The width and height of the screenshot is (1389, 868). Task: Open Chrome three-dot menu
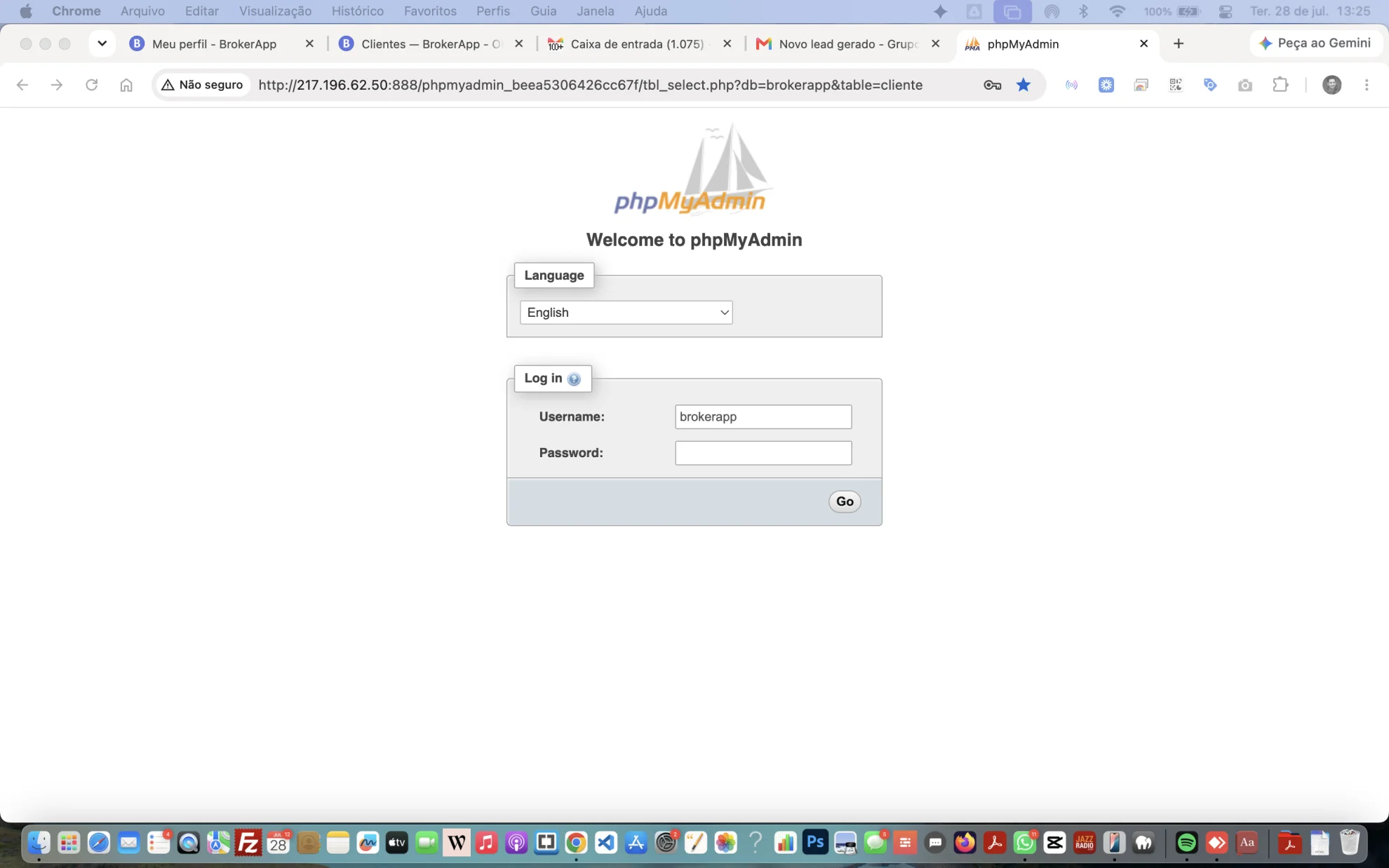coord(1367,85)
